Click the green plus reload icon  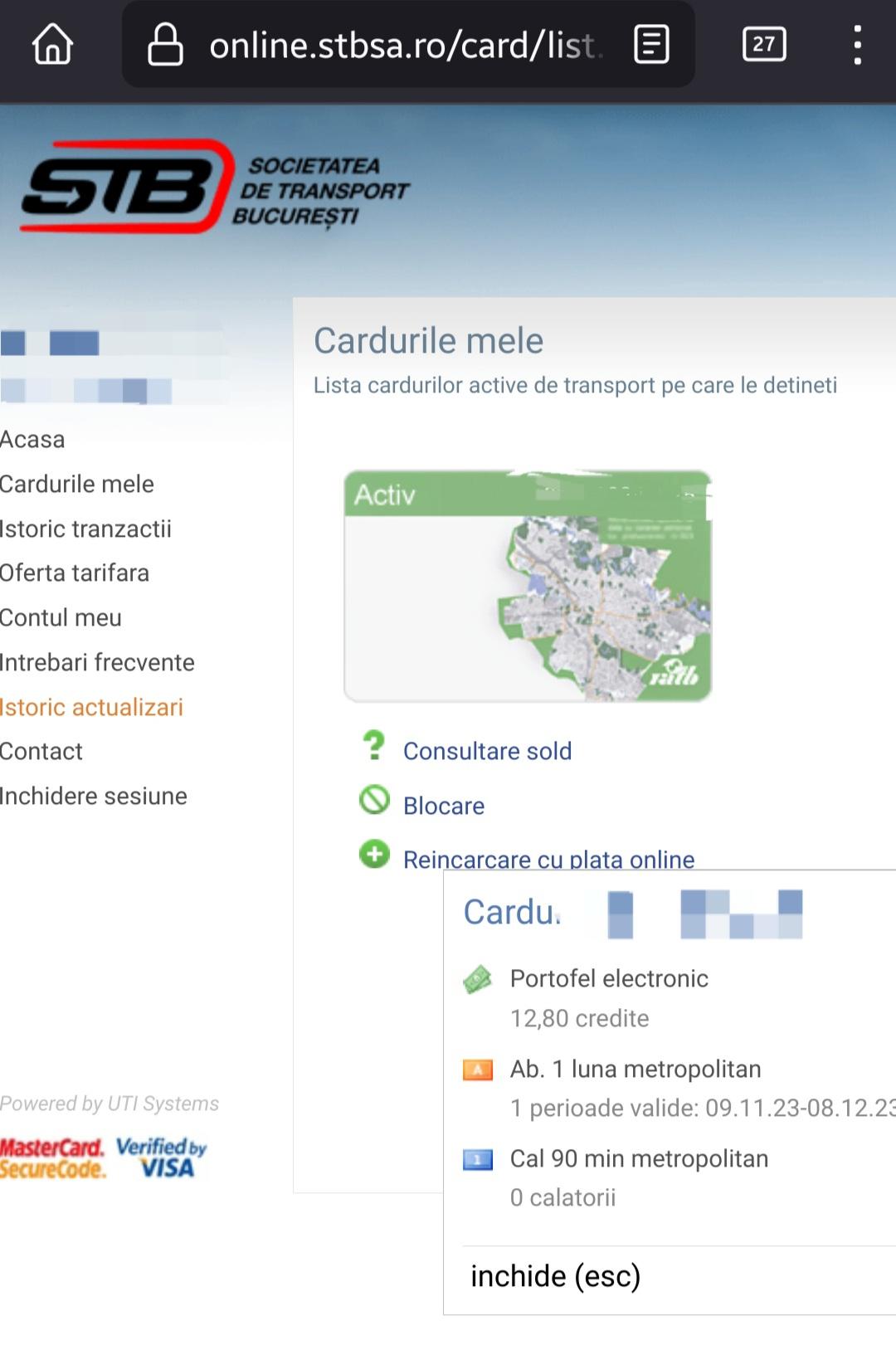[x=374, y=854]
